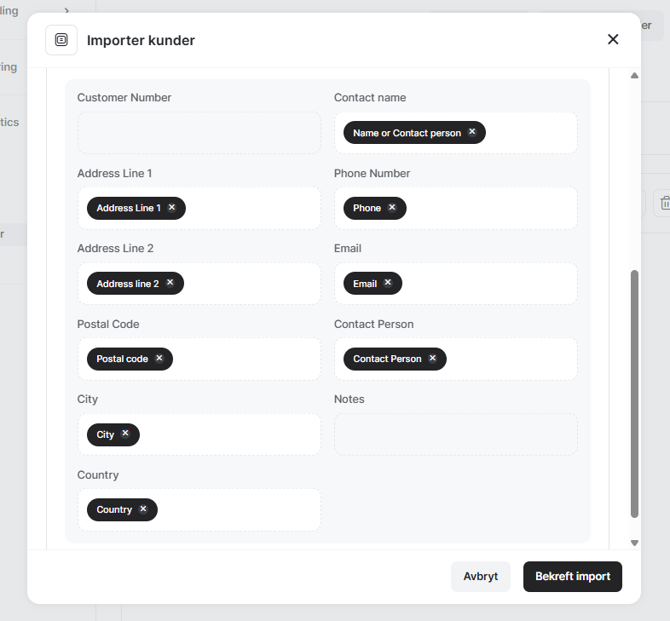Remove the Name or Contact person tag

tap(472, 132)
